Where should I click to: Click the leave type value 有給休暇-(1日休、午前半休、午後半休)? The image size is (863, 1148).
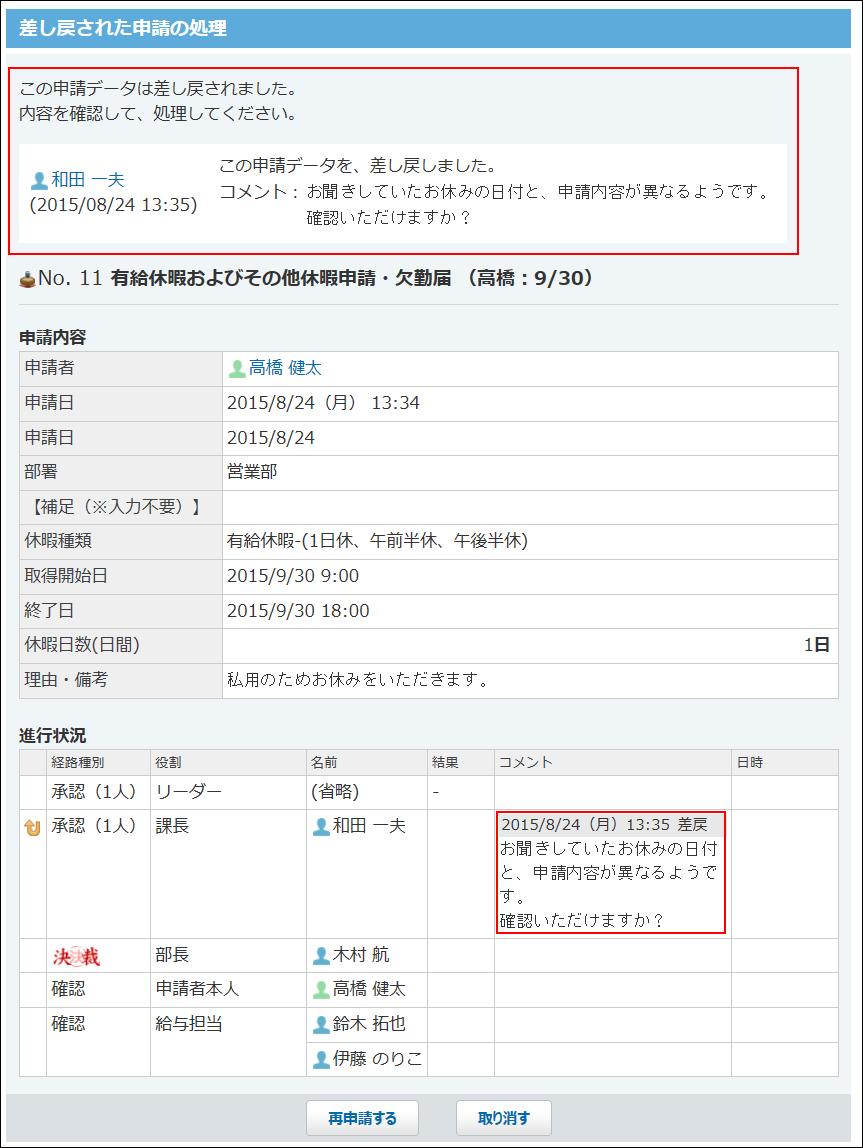click(377, 541)
